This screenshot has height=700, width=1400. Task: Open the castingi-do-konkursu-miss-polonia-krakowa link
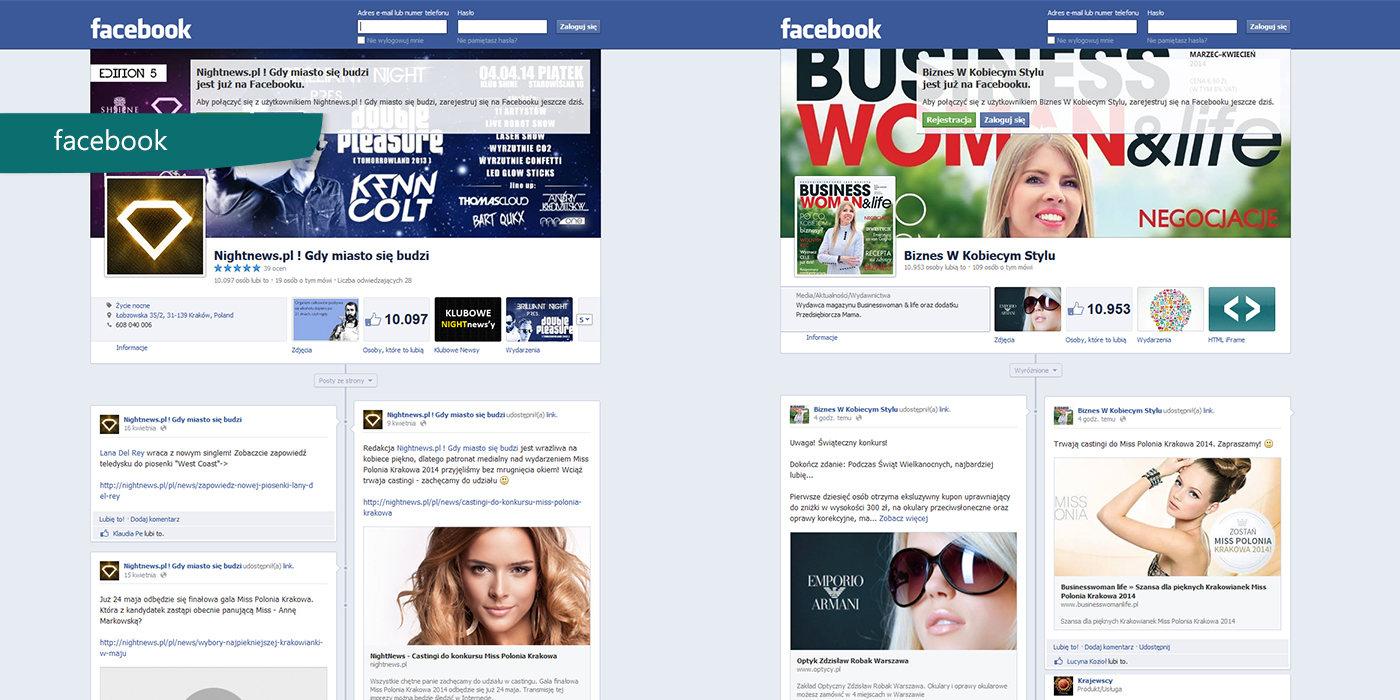(x=472, y=507)
